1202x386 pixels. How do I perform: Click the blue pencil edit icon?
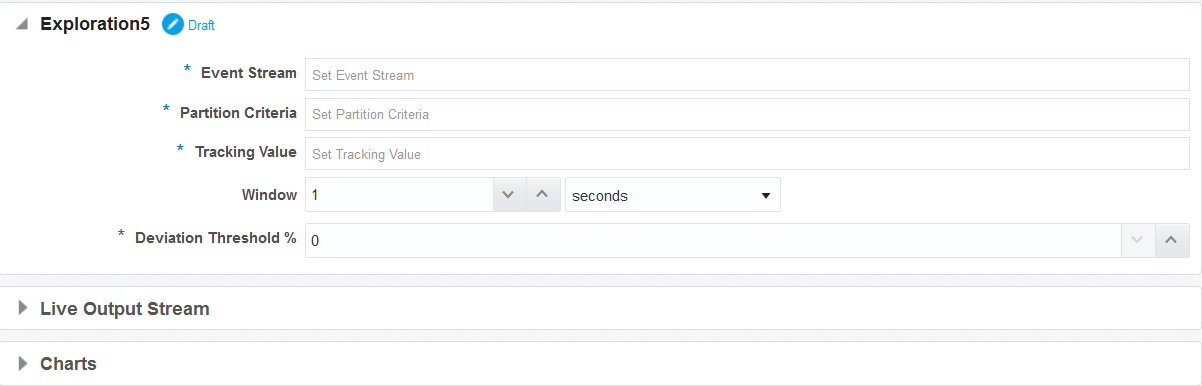(x=173, y=25)
